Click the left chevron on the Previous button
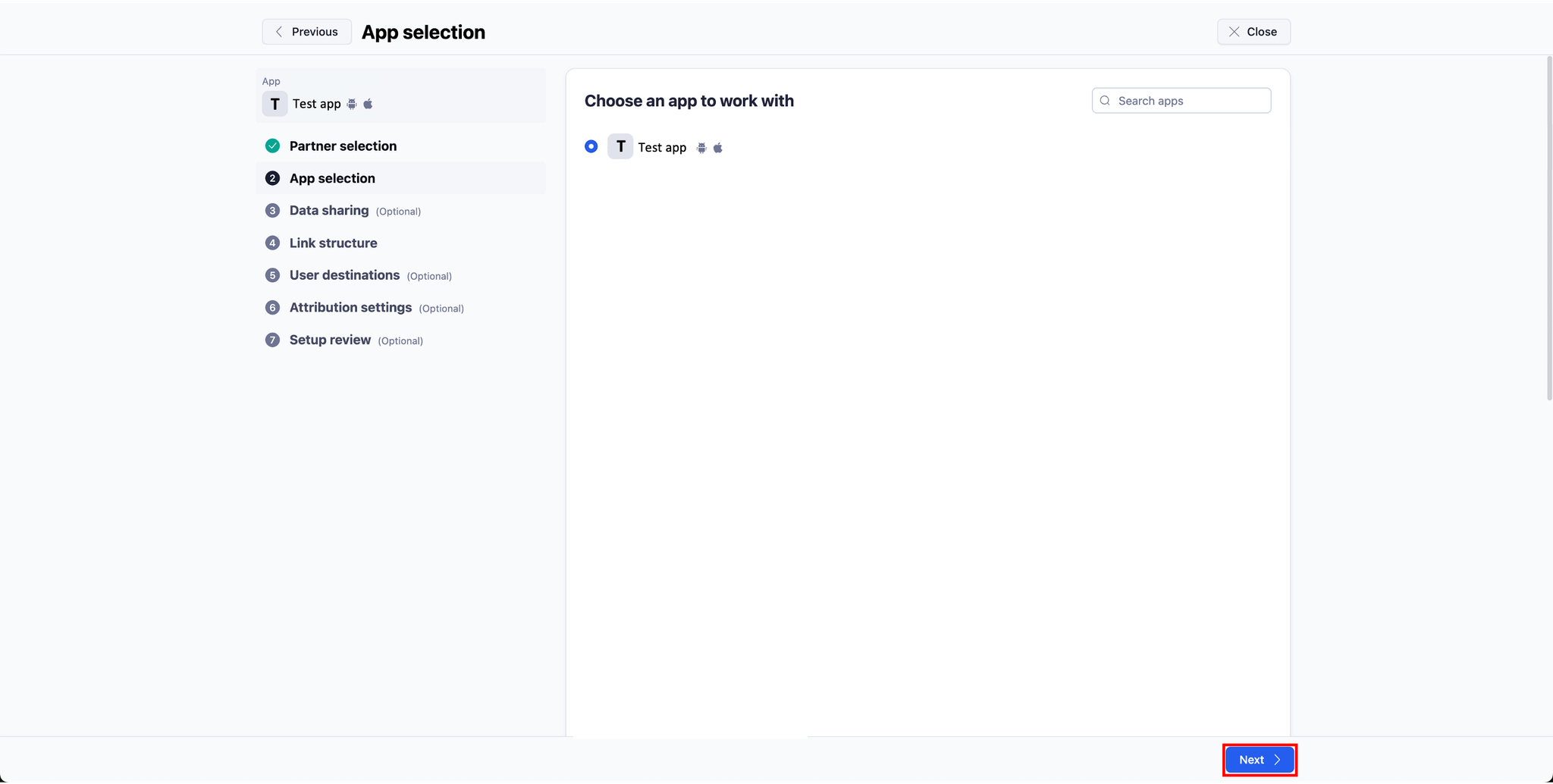Viewport: 1553px width, 784px height. click(x=279, y=32)
